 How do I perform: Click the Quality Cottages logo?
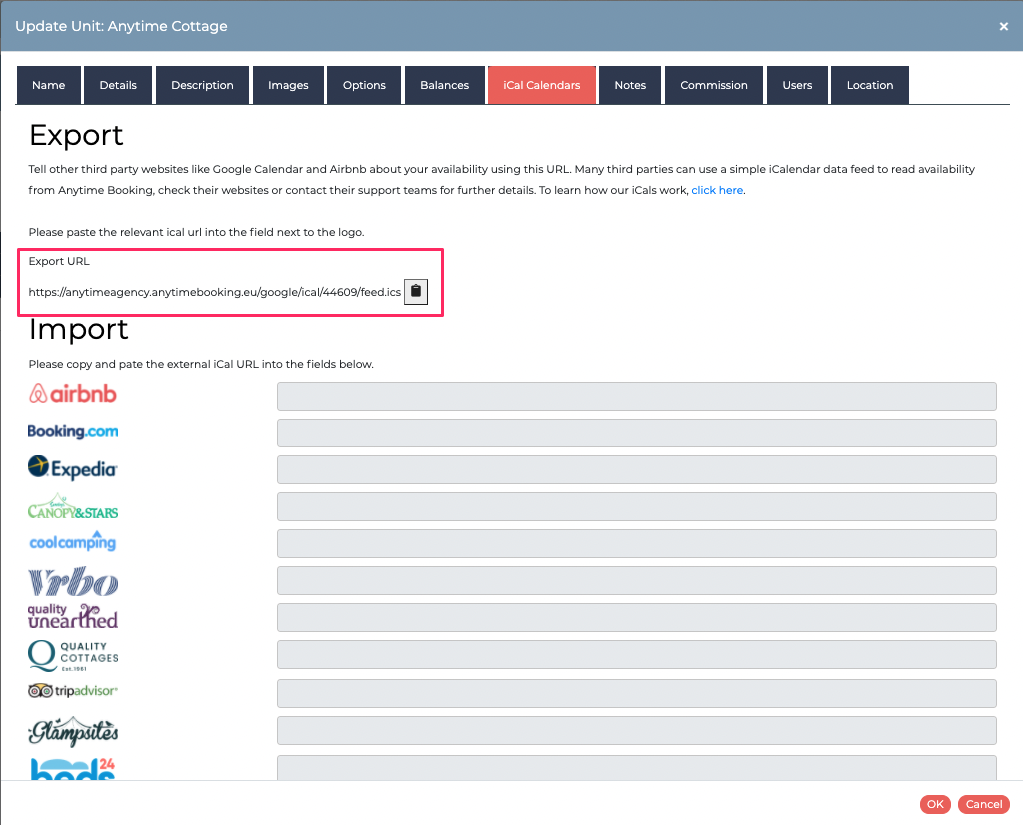point(73,655)
